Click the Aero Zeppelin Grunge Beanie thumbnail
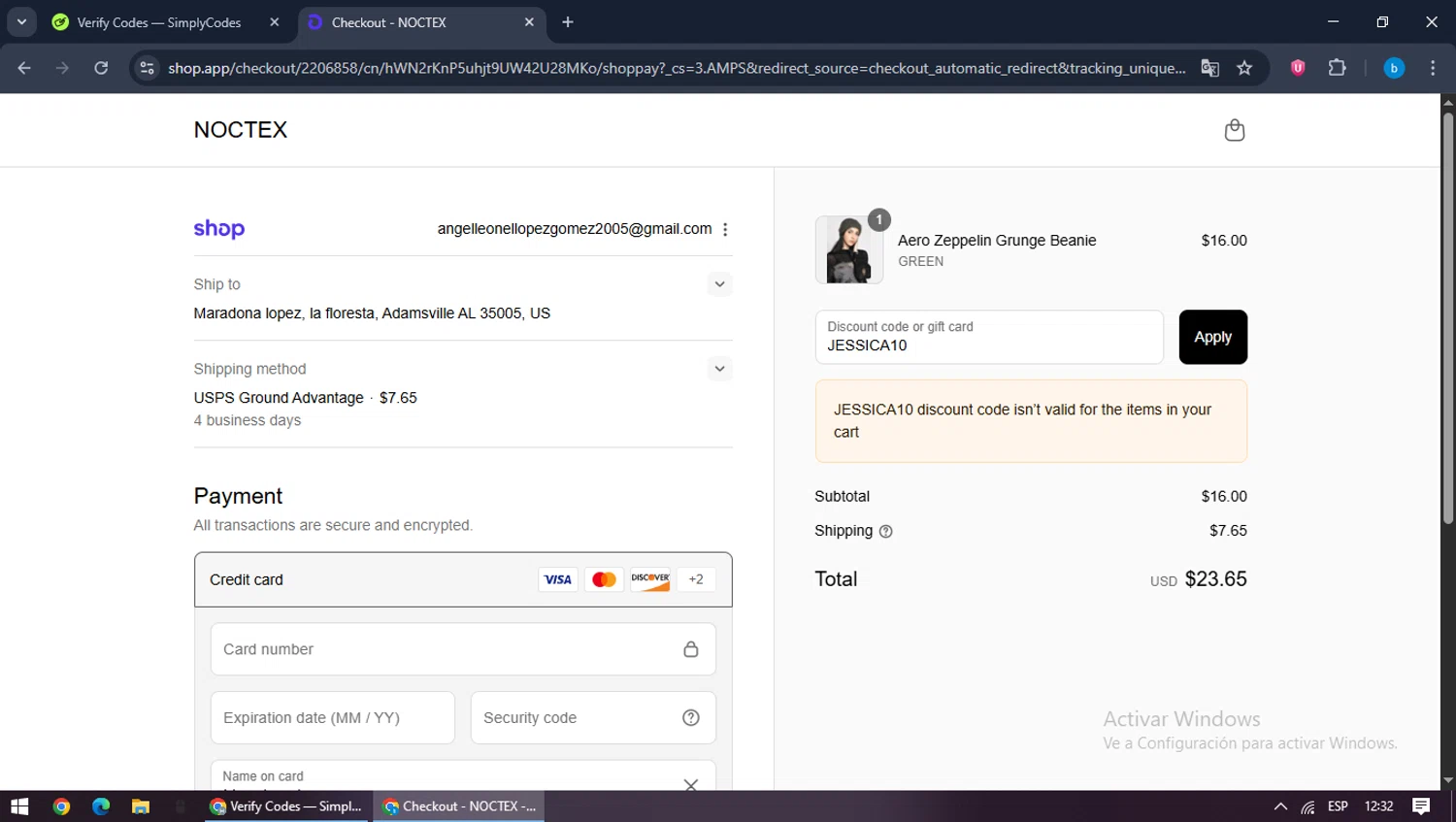Viewport: 1456px width, 822px height. click(x=848, y=249)
